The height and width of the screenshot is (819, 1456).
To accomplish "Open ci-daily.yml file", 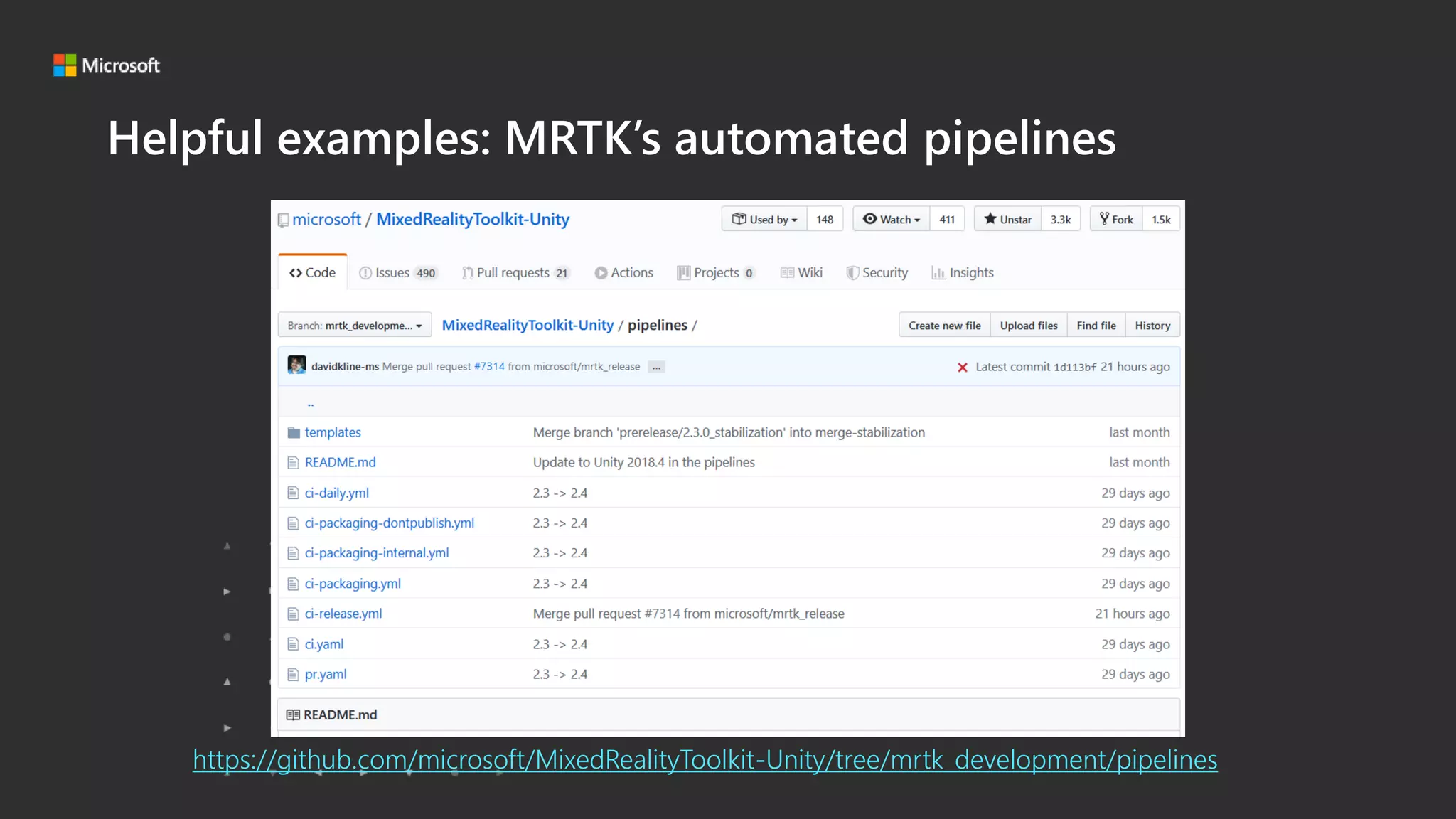I will pos(337,493).
